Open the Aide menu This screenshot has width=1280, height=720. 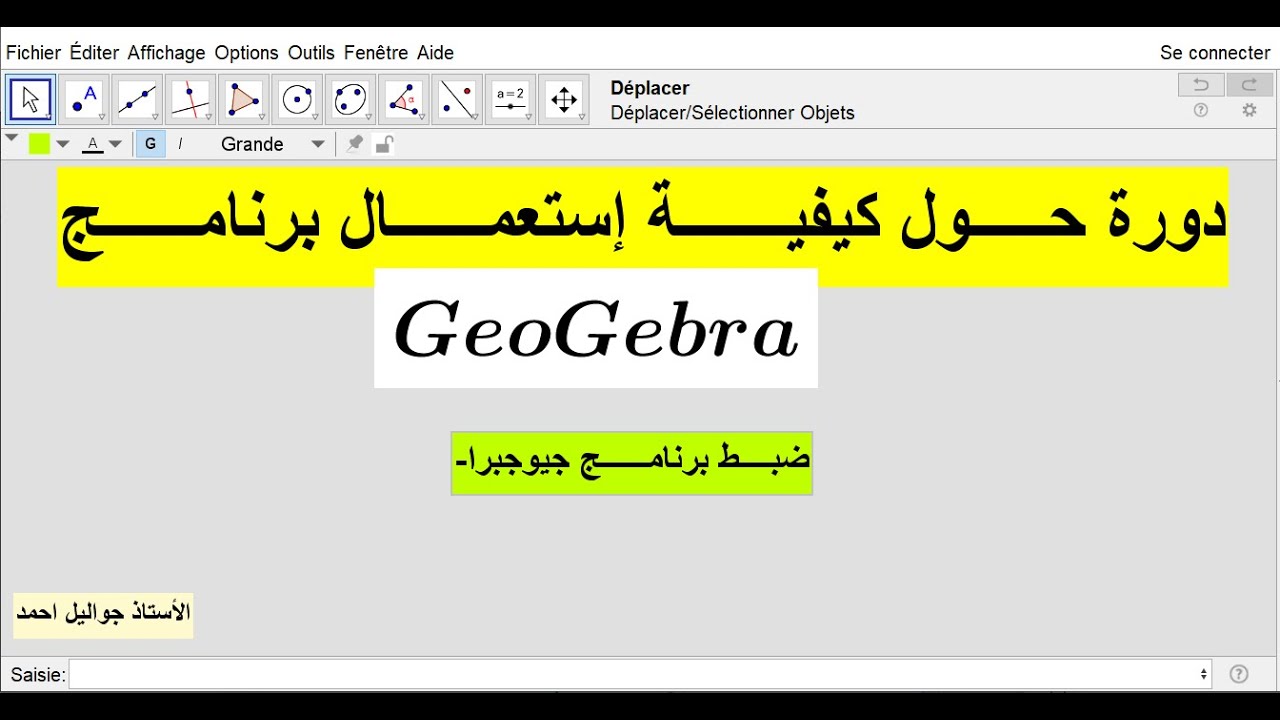click(435, 53)
